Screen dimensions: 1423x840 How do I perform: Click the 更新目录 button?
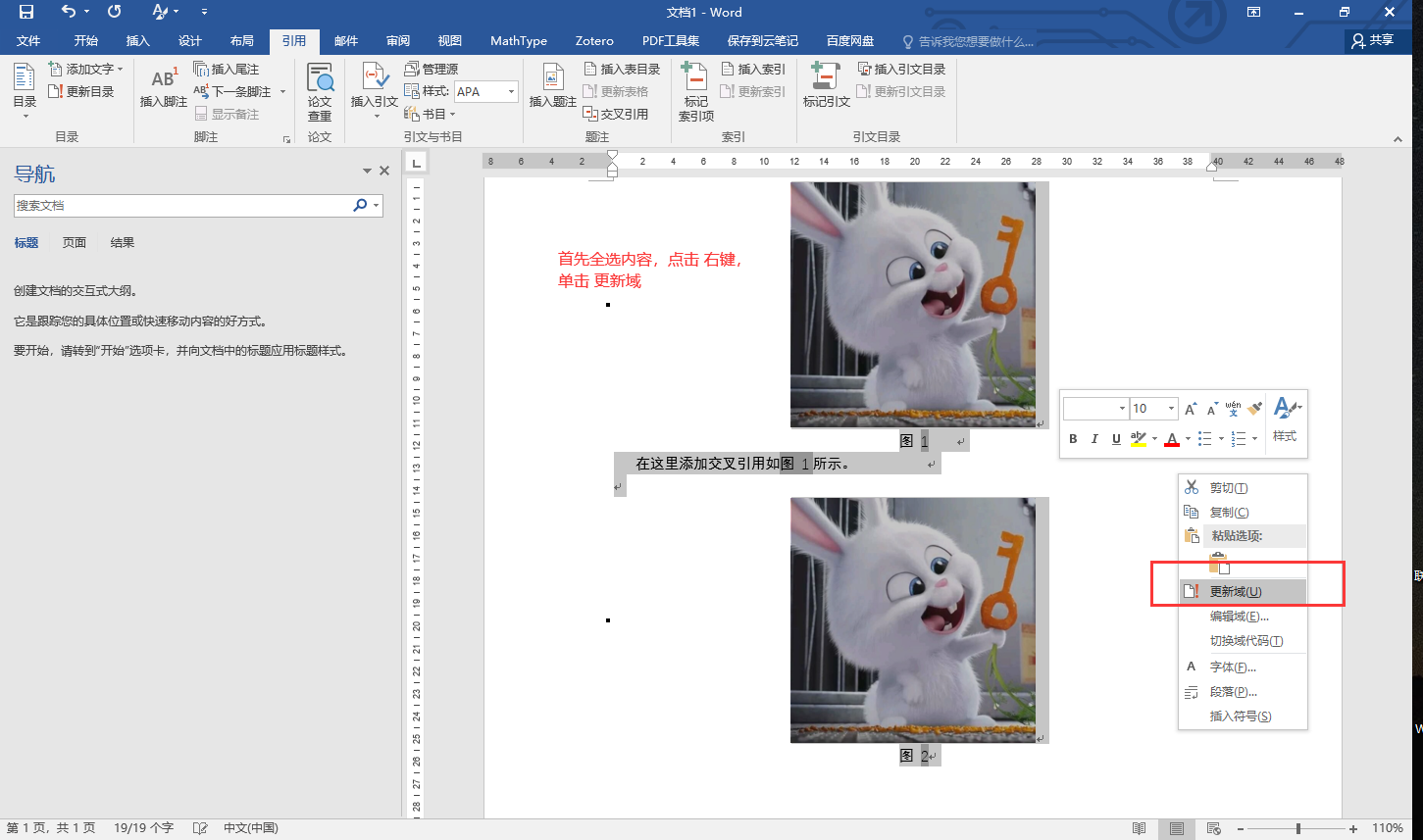(81, 91)
